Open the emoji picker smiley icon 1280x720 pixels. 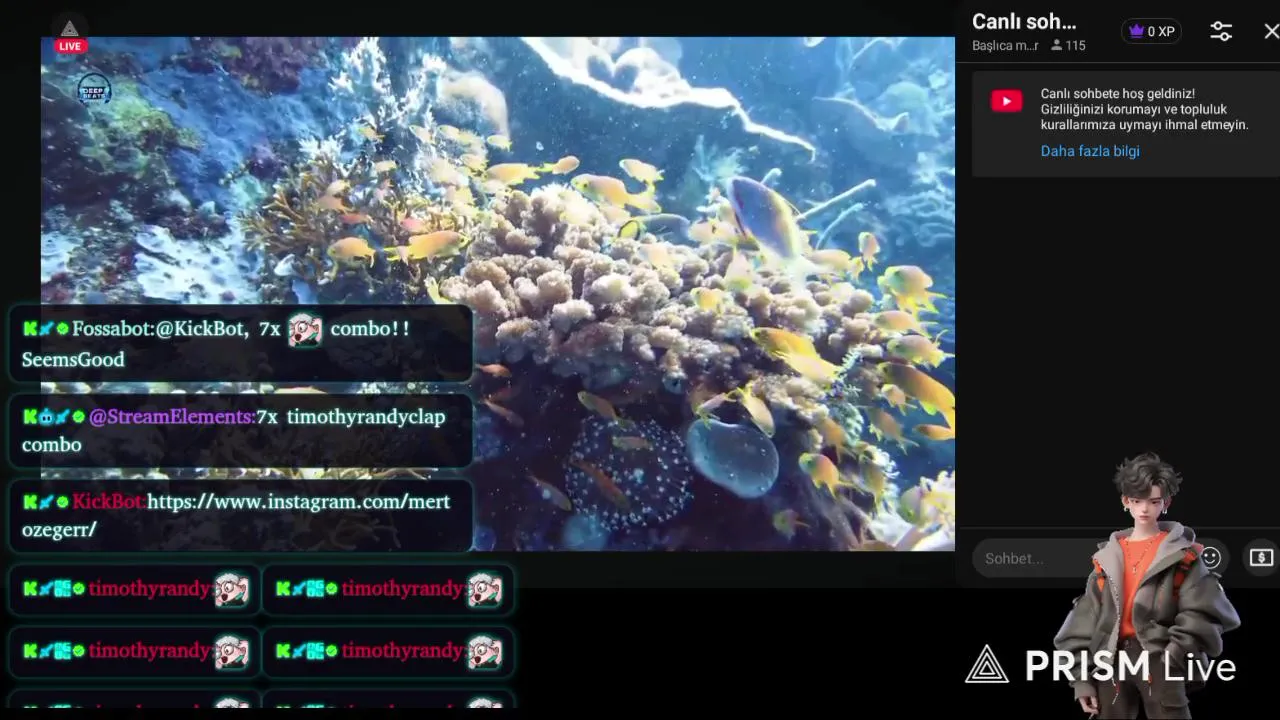1211,558
